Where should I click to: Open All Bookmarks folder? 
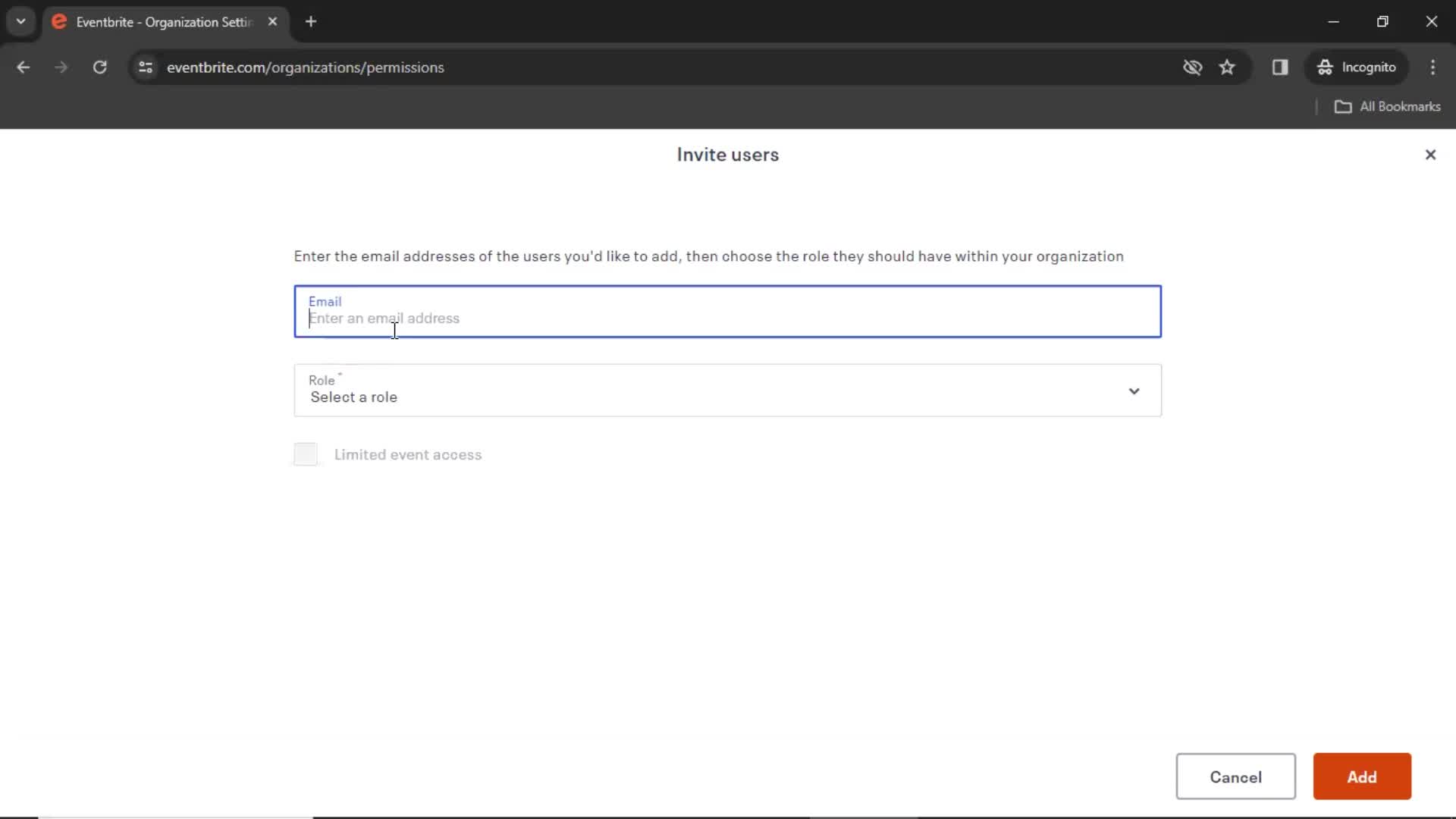click(1388, 107)
